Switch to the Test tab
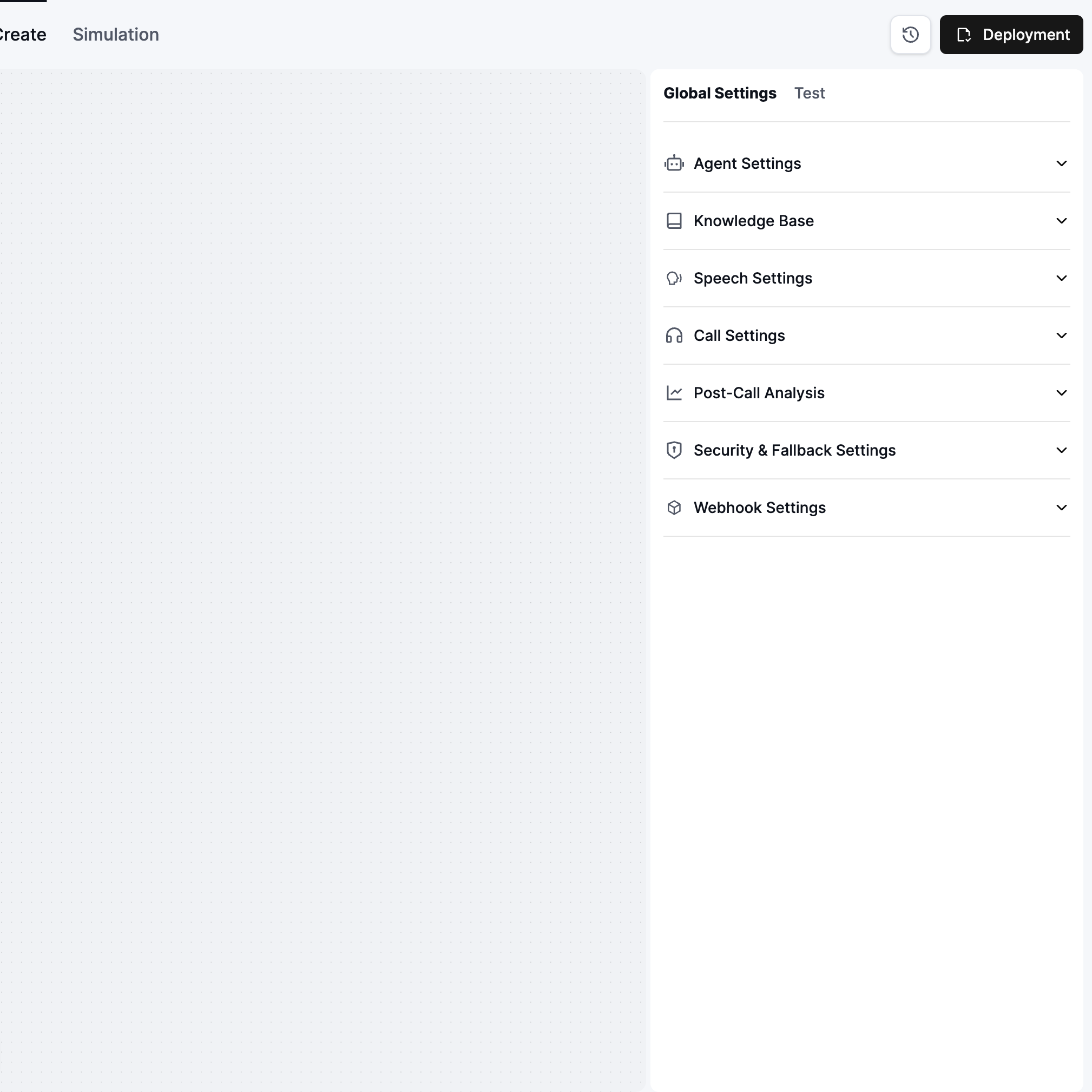1092x1092 pixels. (x=809, y=93)
